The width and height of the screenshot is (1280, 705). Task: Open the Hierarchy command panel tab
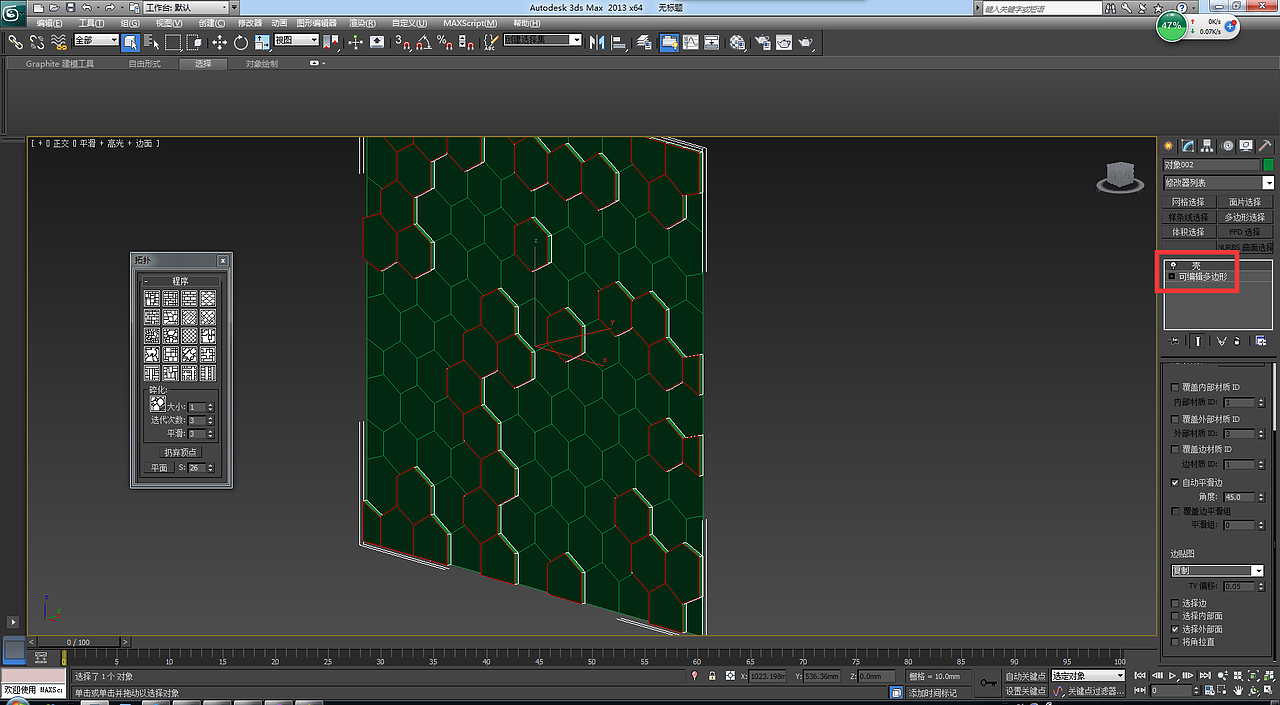click(1207, 146)
